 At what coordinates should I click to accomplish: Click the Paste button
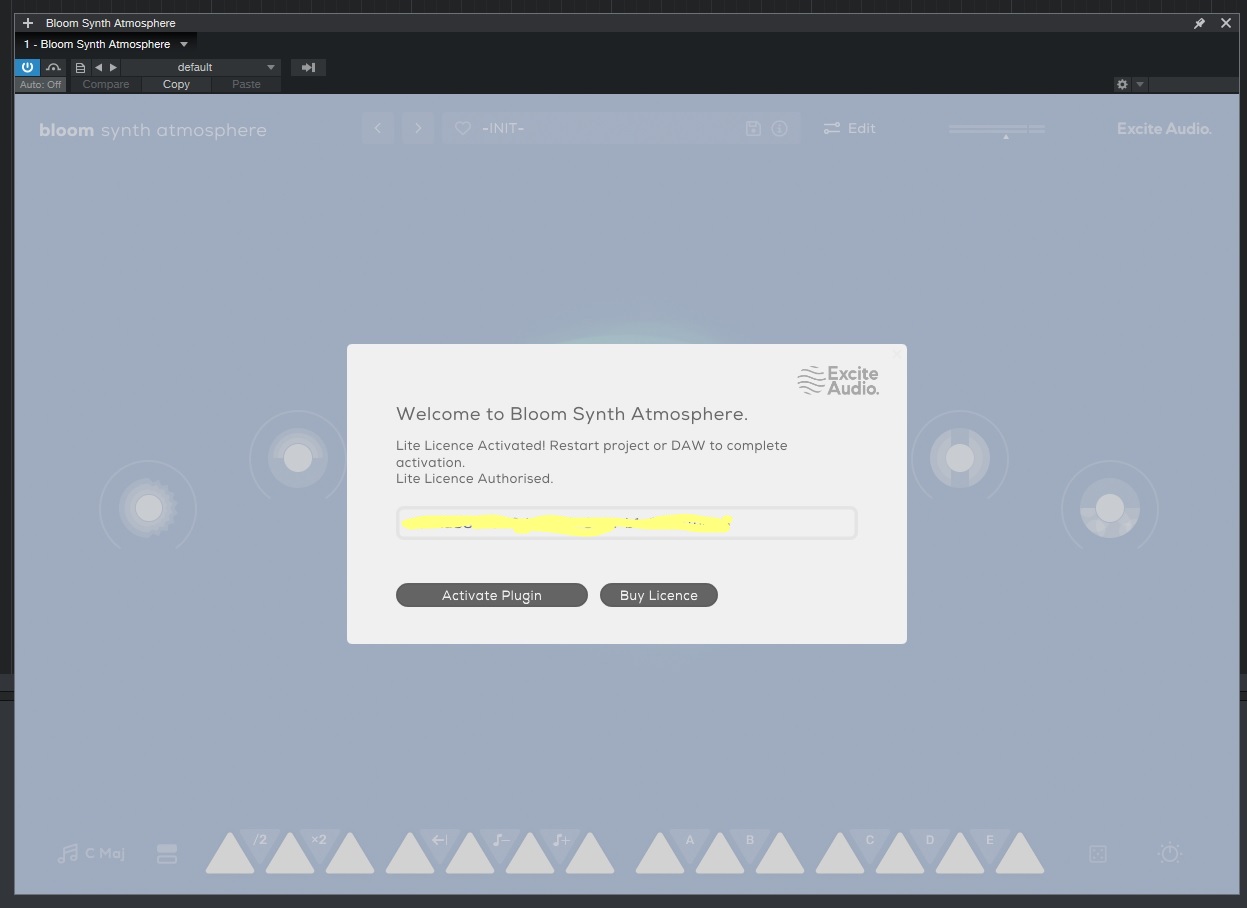[246, 84]
